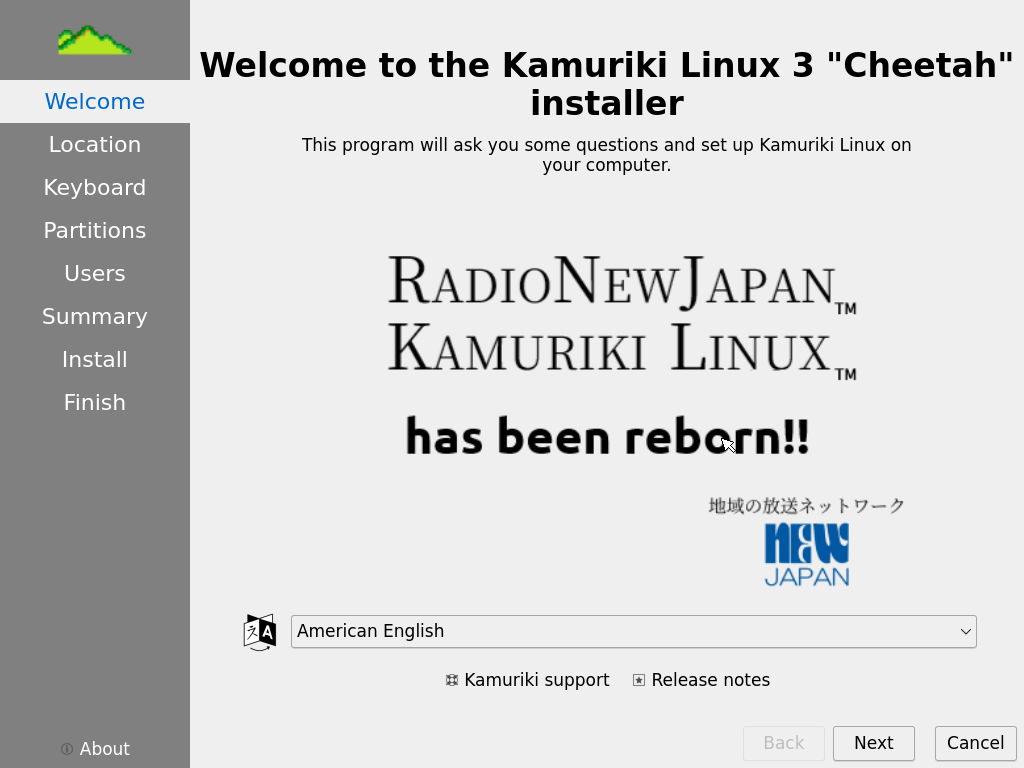This screenshot has height=768, width=1024.
Task: Select the Partitions step in sidebar
Action: point(95,231)
